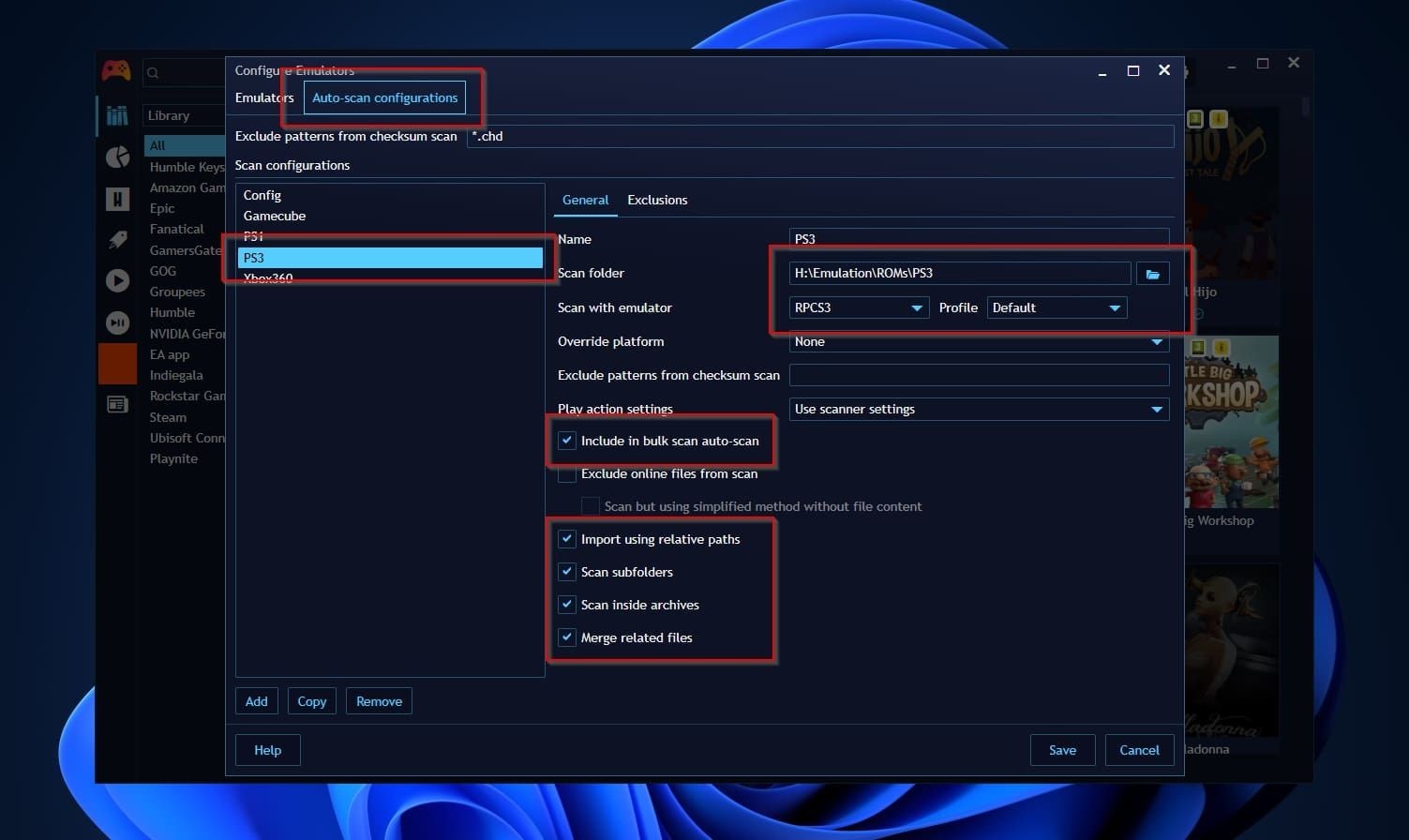Open the RPCS3 emulator dropdown
The image size is (1409, 840).
pyautogui.click(x=859, y=307)
